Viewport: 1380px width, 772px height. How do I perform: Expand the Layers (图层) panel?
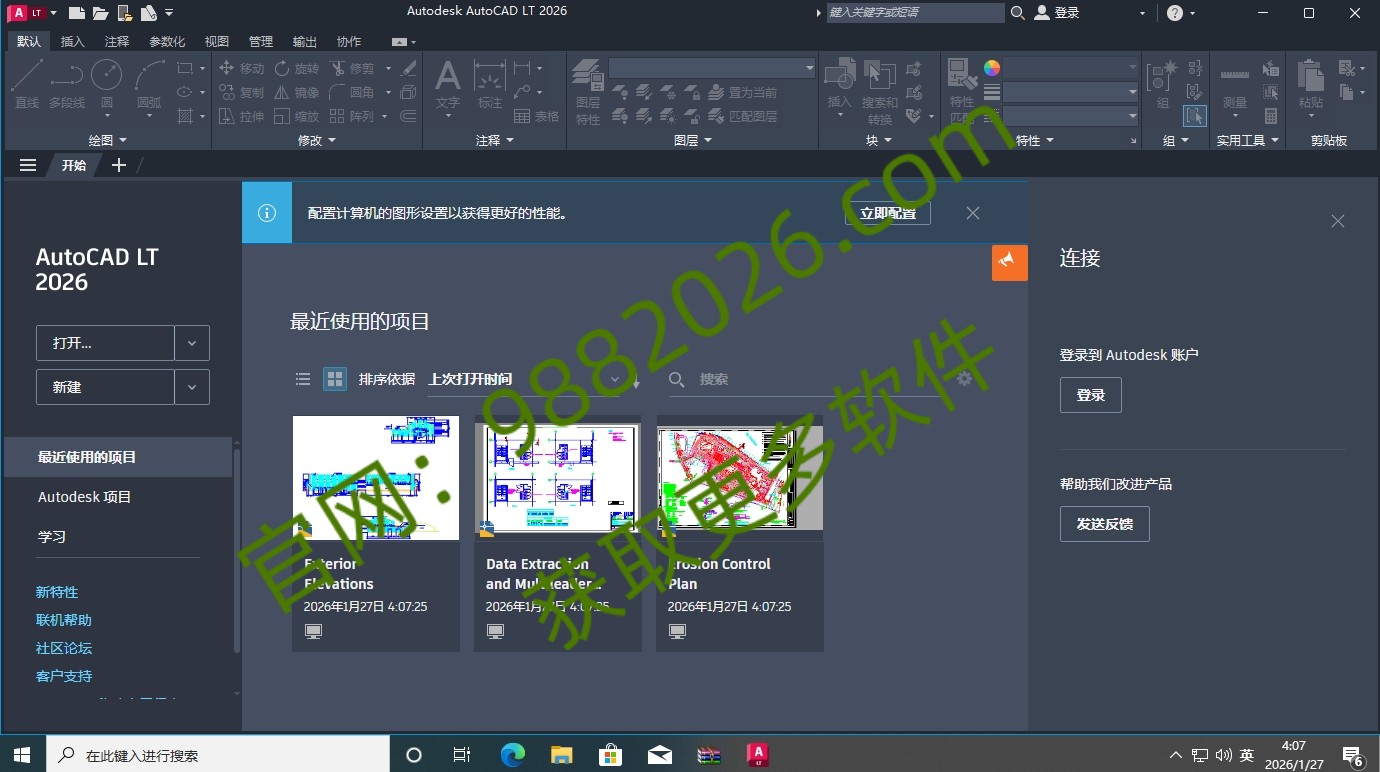coord(692,141)
